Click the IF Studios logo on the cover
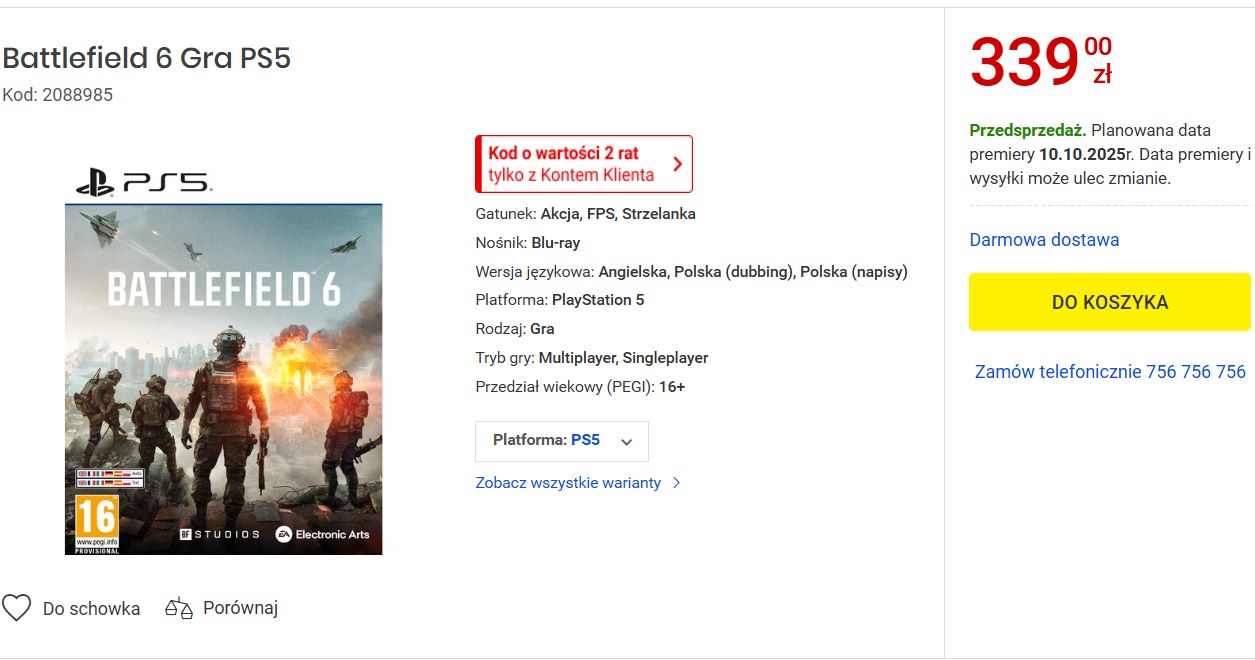 (219, 534)
